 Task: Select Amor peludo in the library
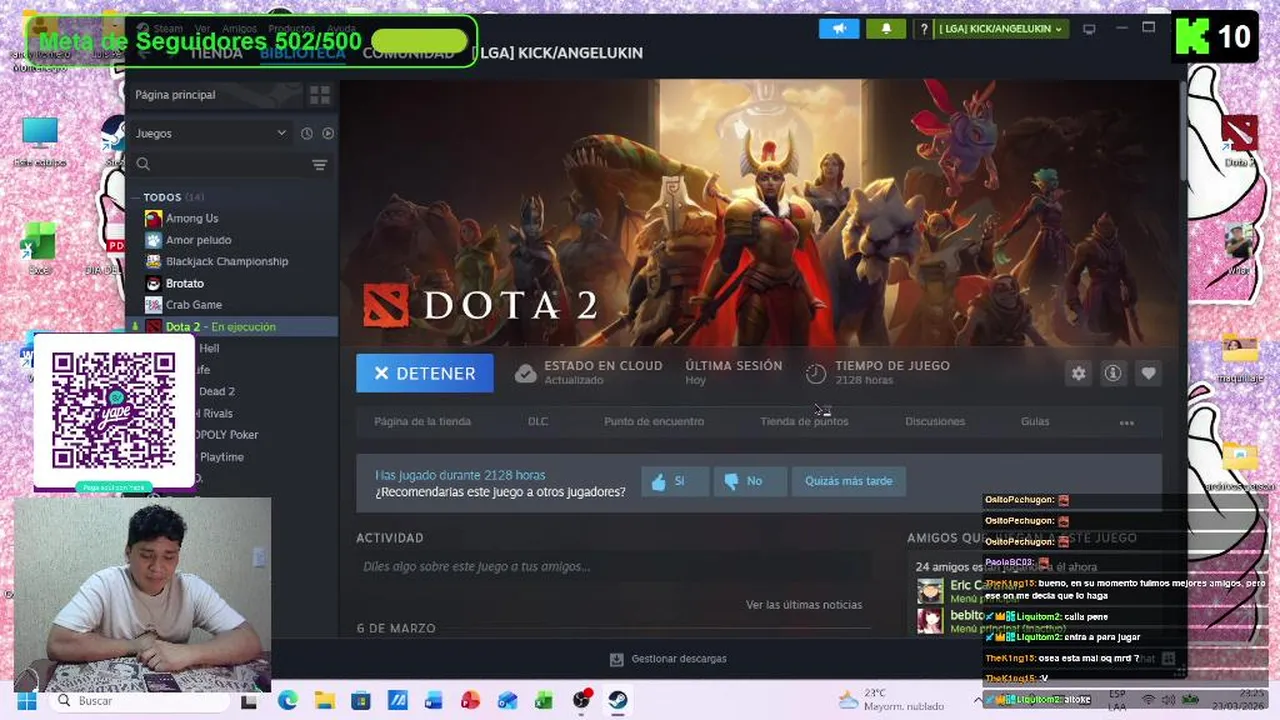point(198,240)
